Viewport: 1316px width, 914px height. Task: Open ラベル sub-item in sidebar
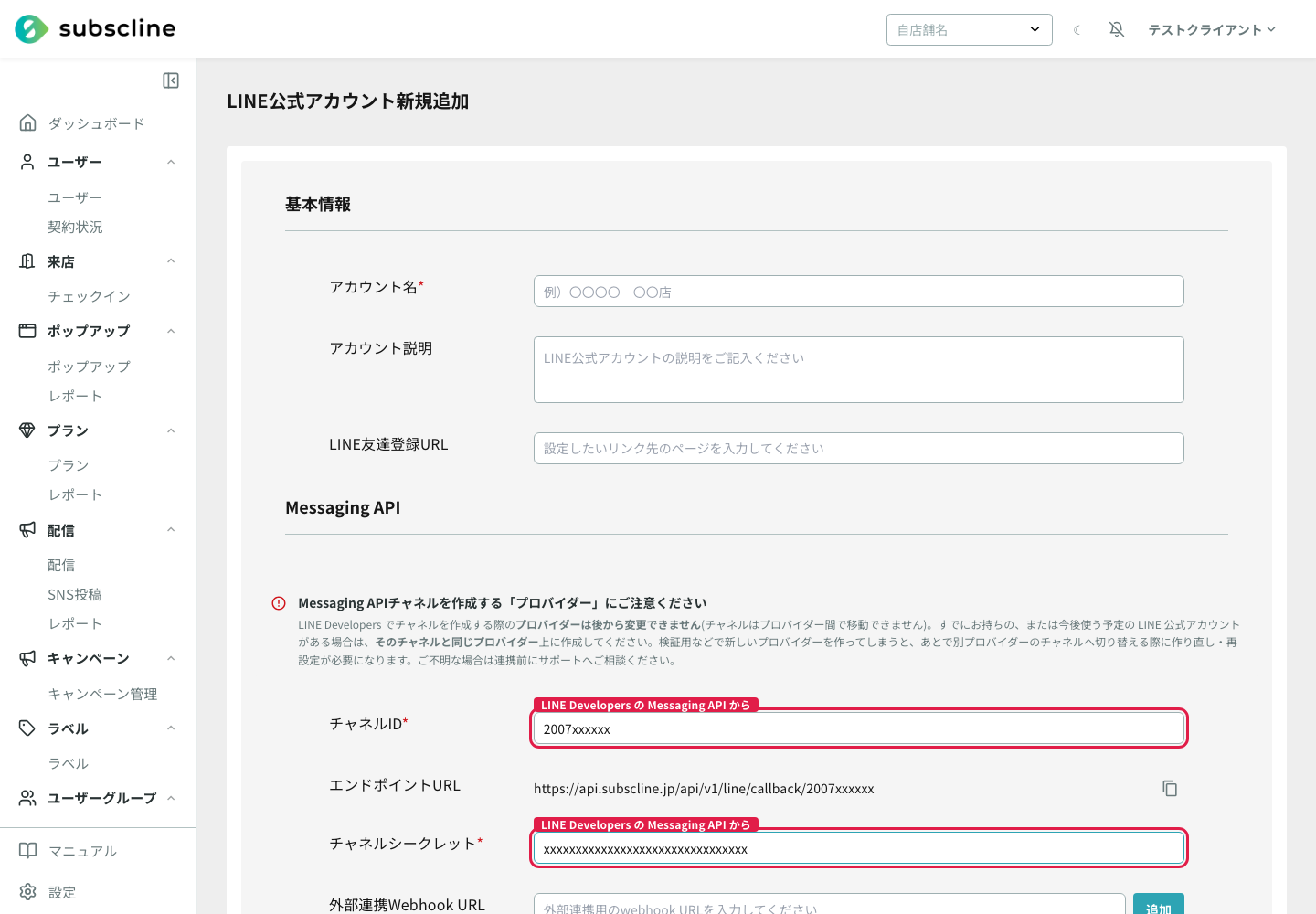pyautogui.click(x=69, y=763)
